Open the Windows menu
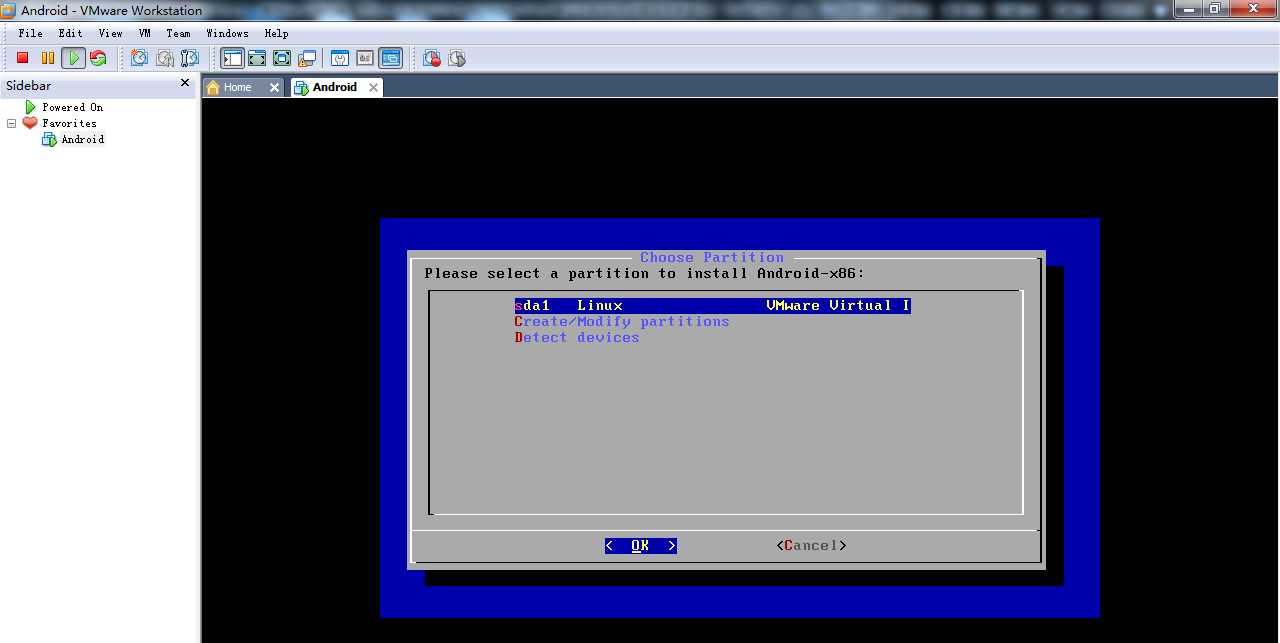Viewport: 1280px width, 643px height. tap(227, 33)
